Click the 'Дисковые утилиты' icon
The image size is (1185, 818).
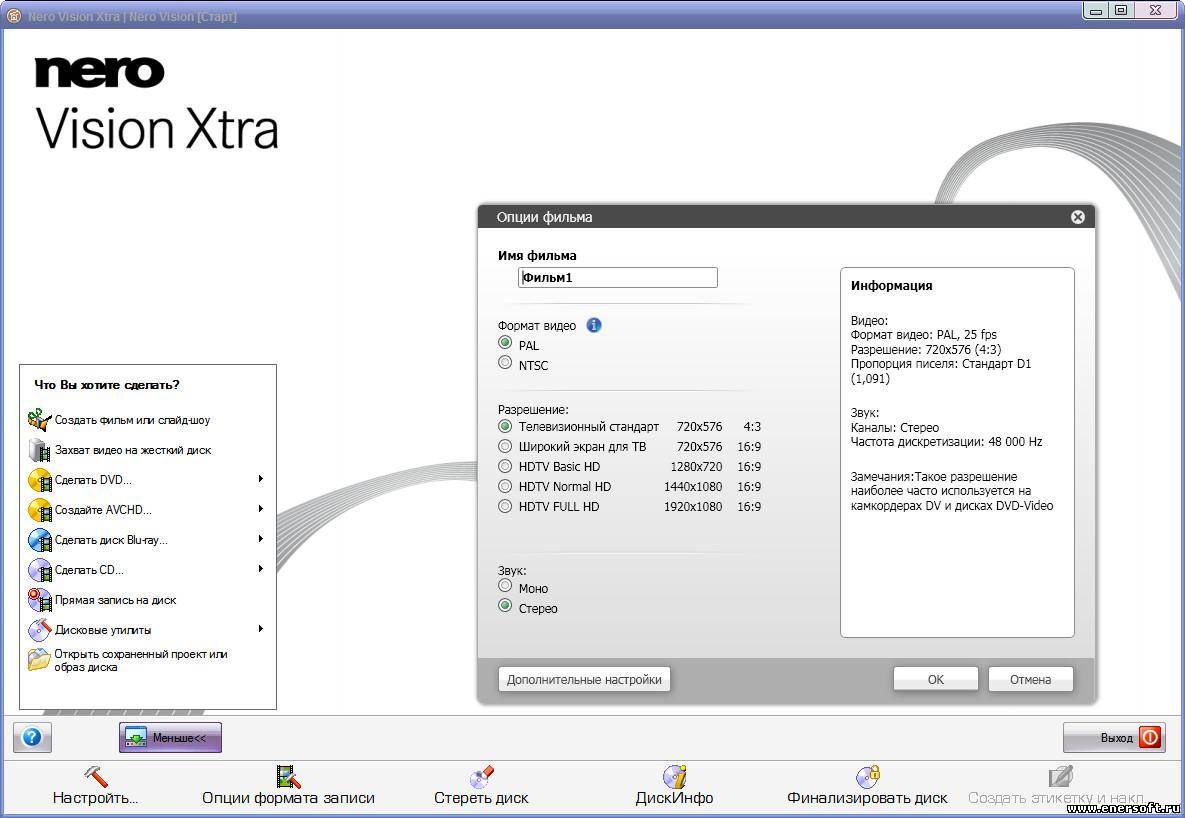click(x=39, y=630)
